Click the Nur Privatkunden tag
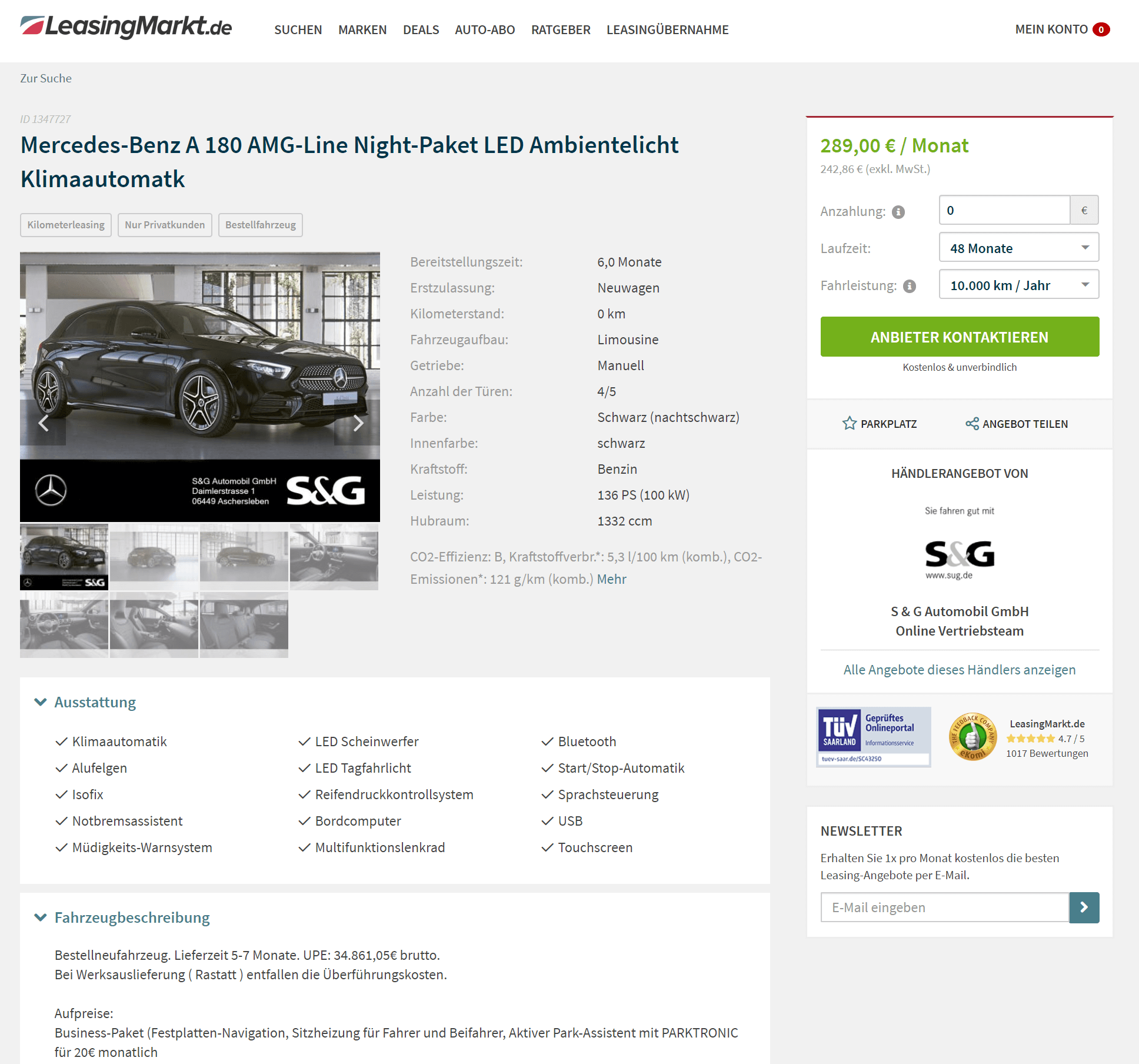The height and width of the screenshot is (1064, 1139). point(165,225)
